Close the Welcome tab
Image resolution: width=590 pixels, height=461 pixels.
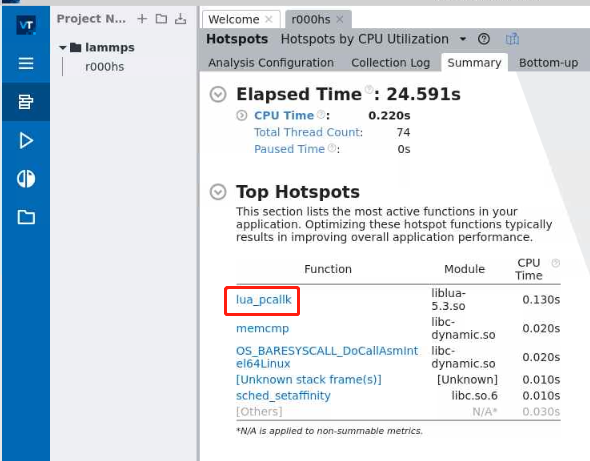click(x=269, y=19)
